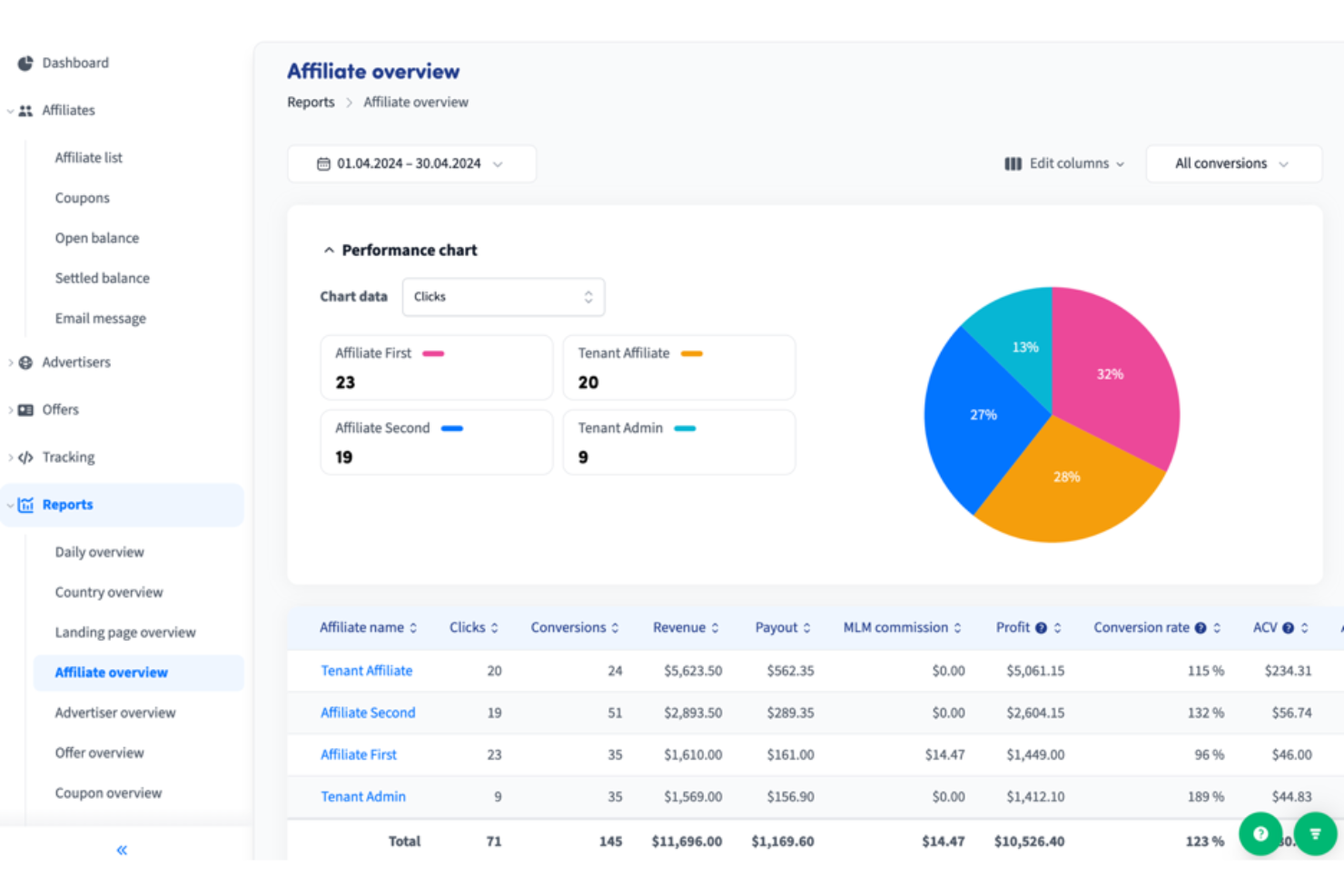Toggle the Tenant Admin chart series card
1344x896 pixels.
coord(678,442)
